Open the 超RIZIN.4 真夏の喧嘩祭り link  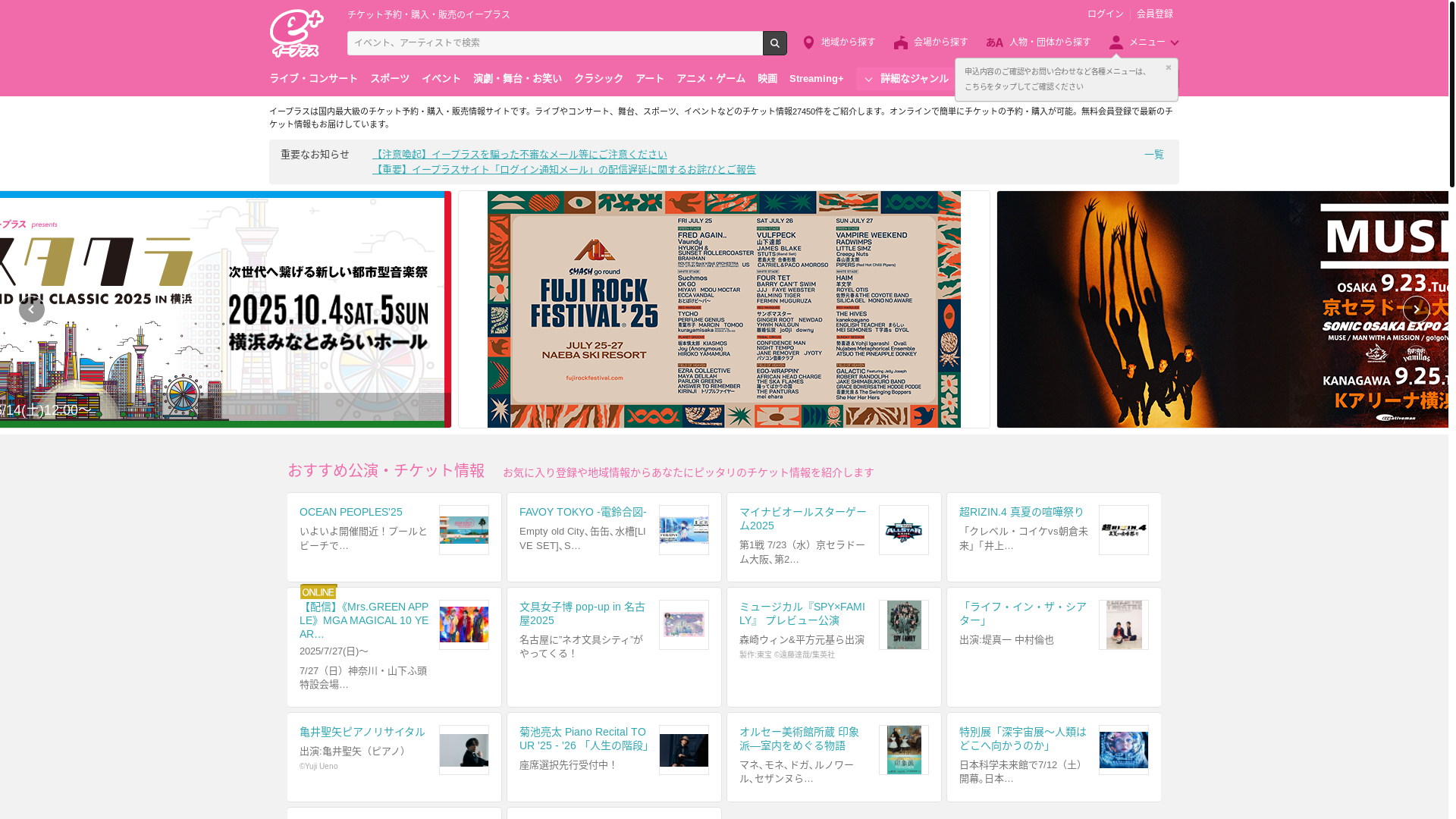[1021, 513]
